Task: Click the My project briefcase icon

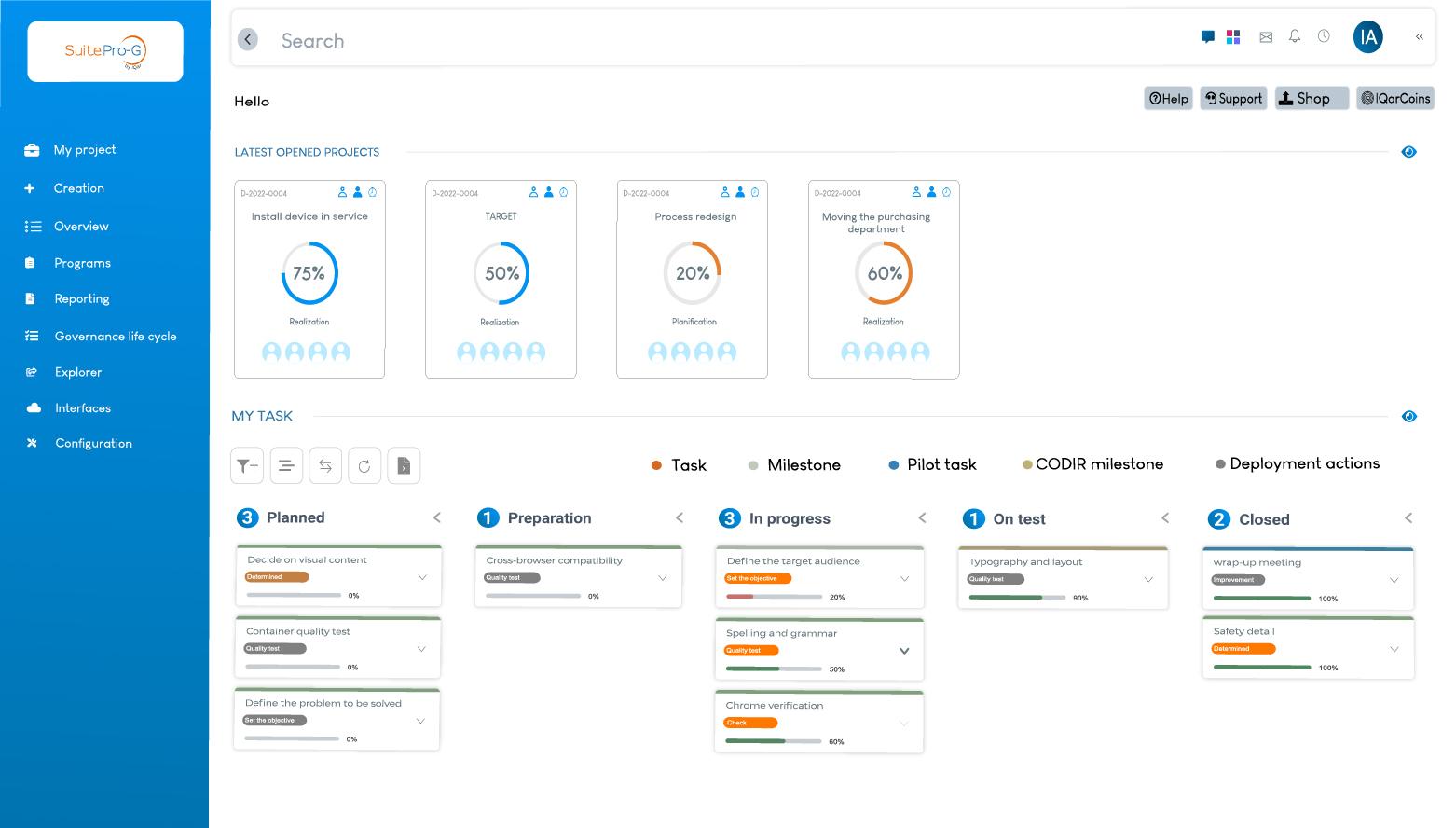Action: [x=32, y=149]
